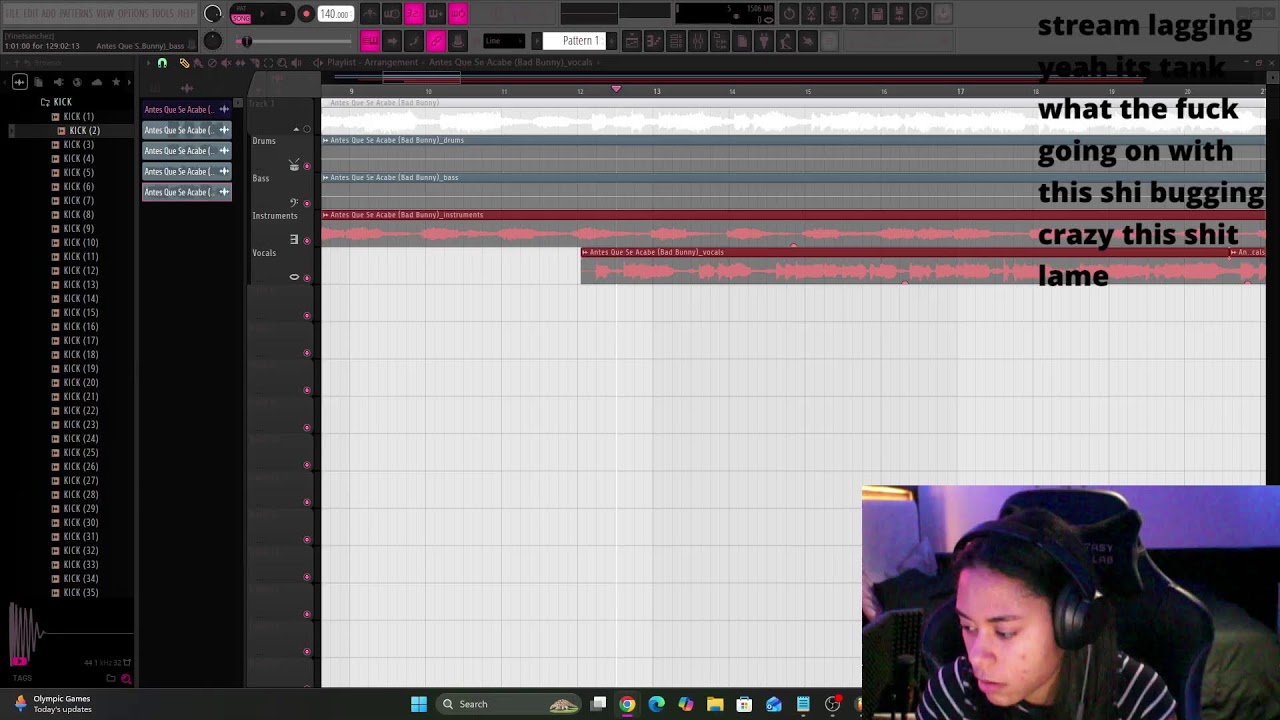Select the Mute tool in playlist toolbar
This screenshot has width=1280, height=720.
226,63
